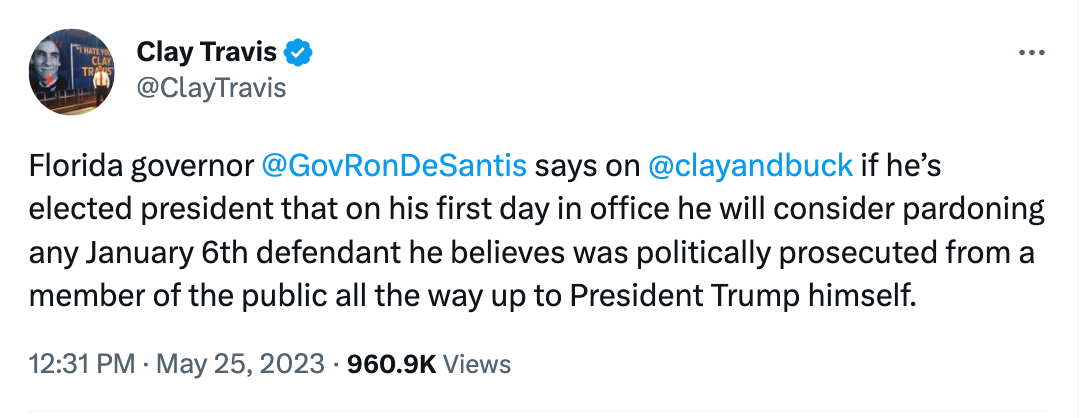Open the @clayandbuck mention link
Viewport: 1088px width, 418px height.
tap(749, 164)
